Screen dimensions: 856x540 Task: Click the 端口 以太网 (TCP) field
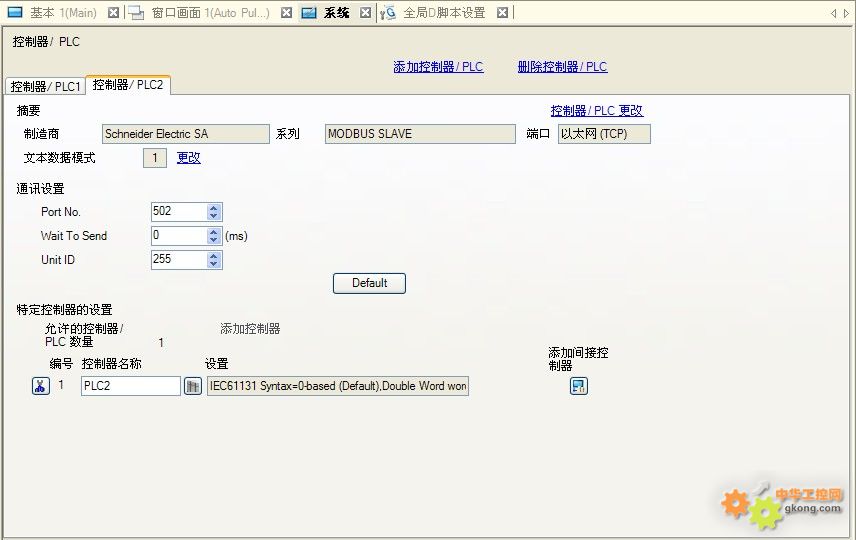(x=604, y=134)
